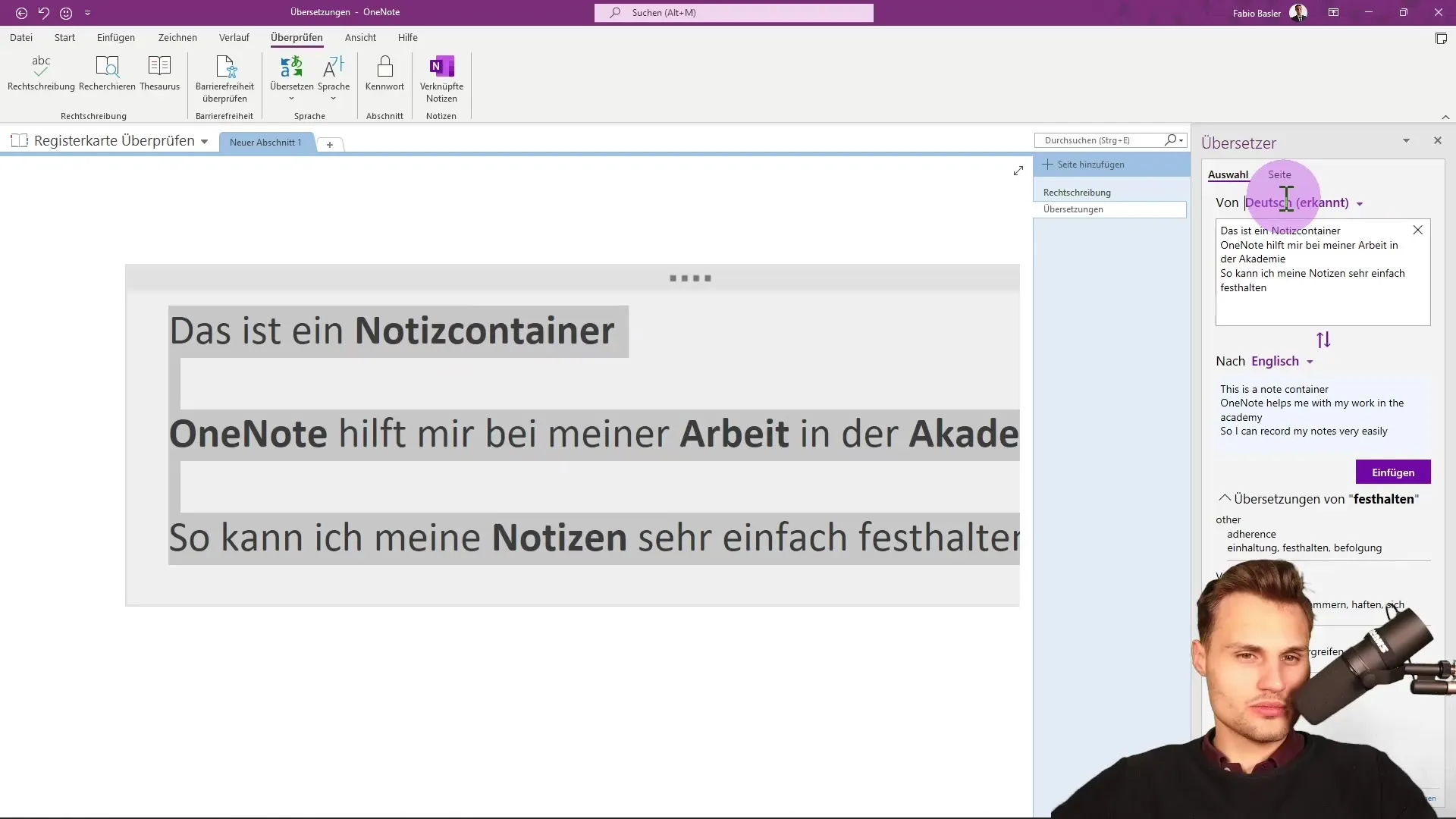The image size is (1456, 819).
Task: Click the back arrow in title bar
Action: [x=21, y=13]
